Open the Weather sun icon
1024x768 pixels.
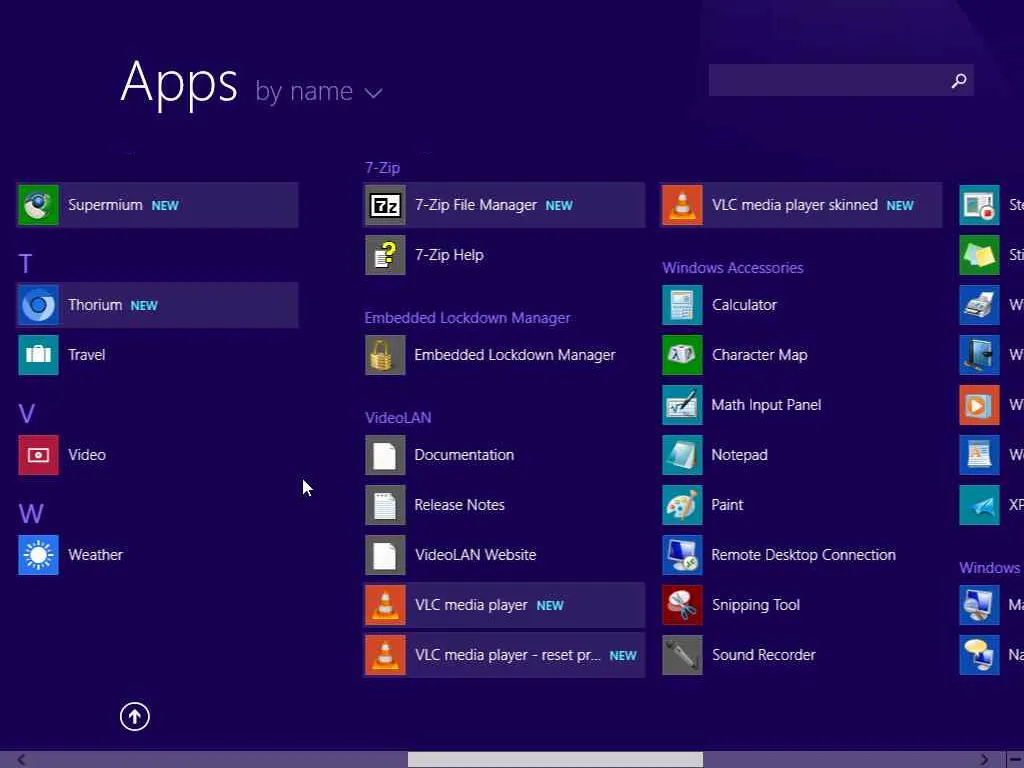tap(39, 555)
